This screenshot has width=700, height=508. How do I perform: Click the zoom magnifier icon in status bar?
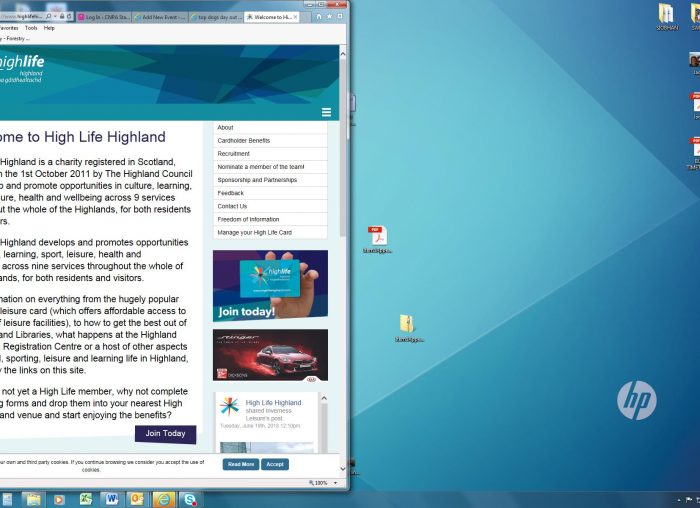(x=312, y=483)
